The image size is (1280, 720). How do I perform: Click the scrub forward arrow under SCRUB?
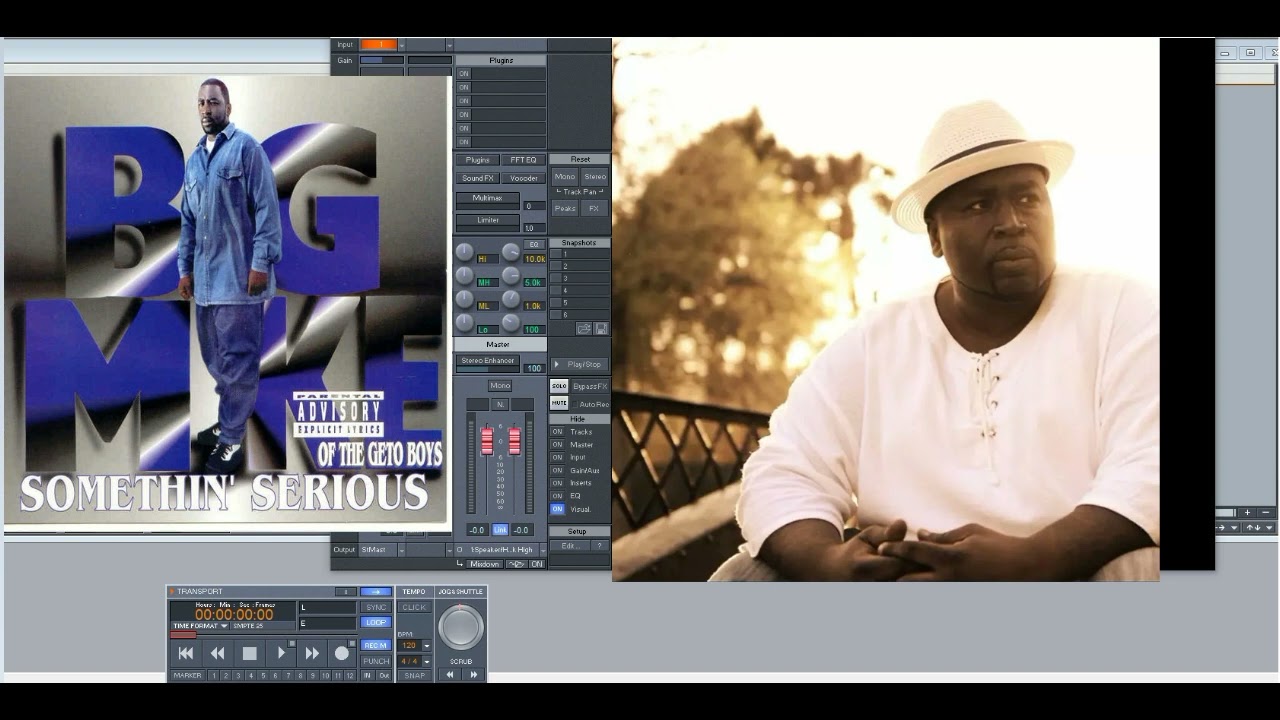[474, 674]
